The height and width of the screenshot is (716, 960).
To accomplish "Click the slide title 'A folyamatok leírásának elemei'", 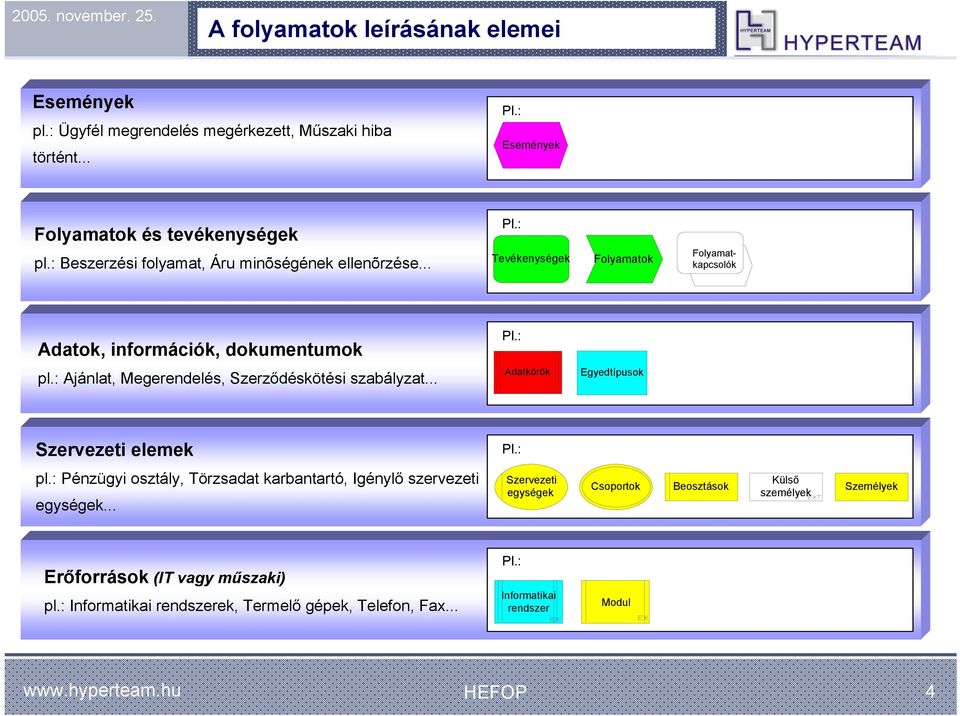I will pos(384,29).
